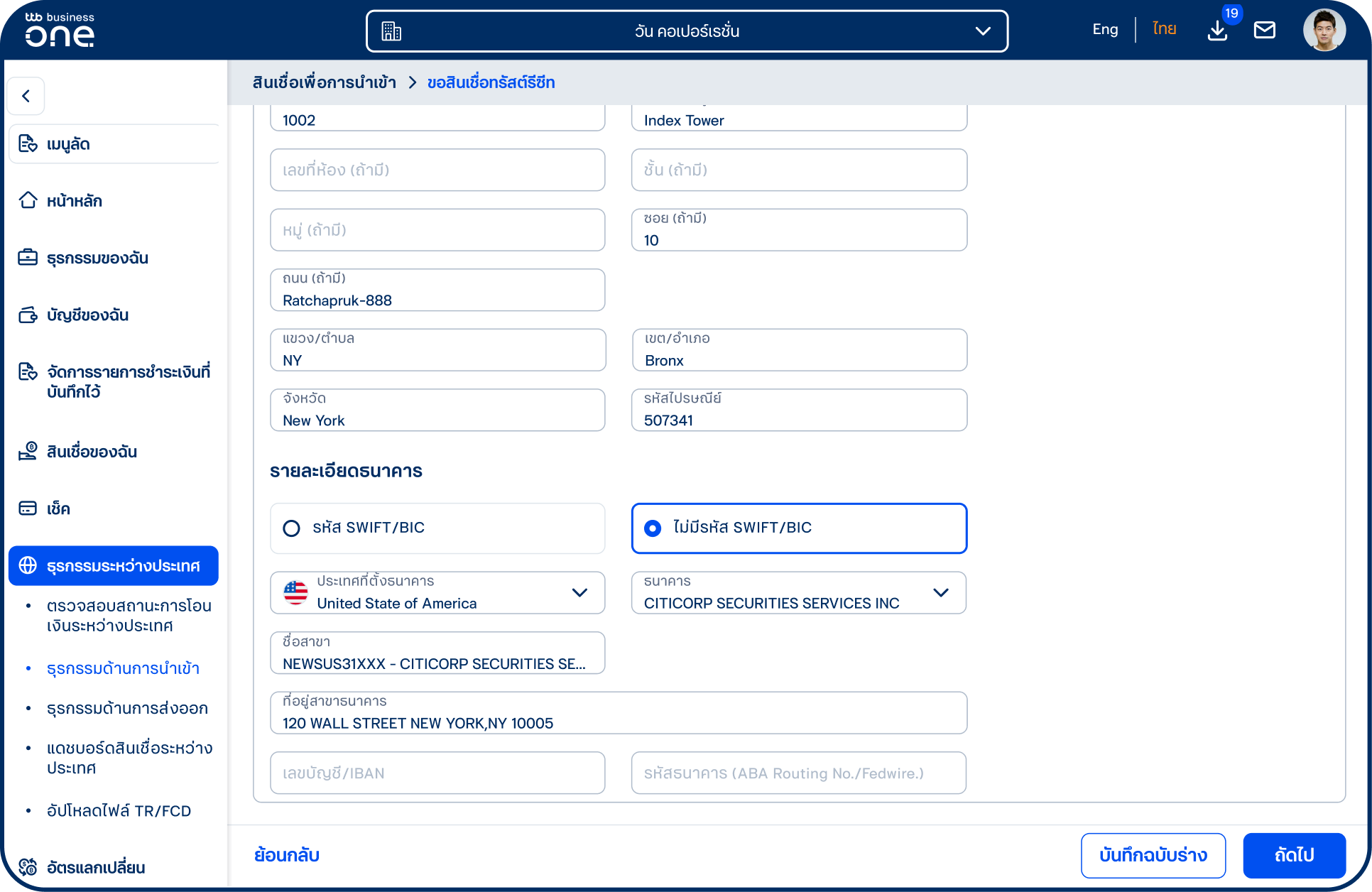Open the bank country dropdown United State of America
This screenshot has height=892, width=1372.
437,592
